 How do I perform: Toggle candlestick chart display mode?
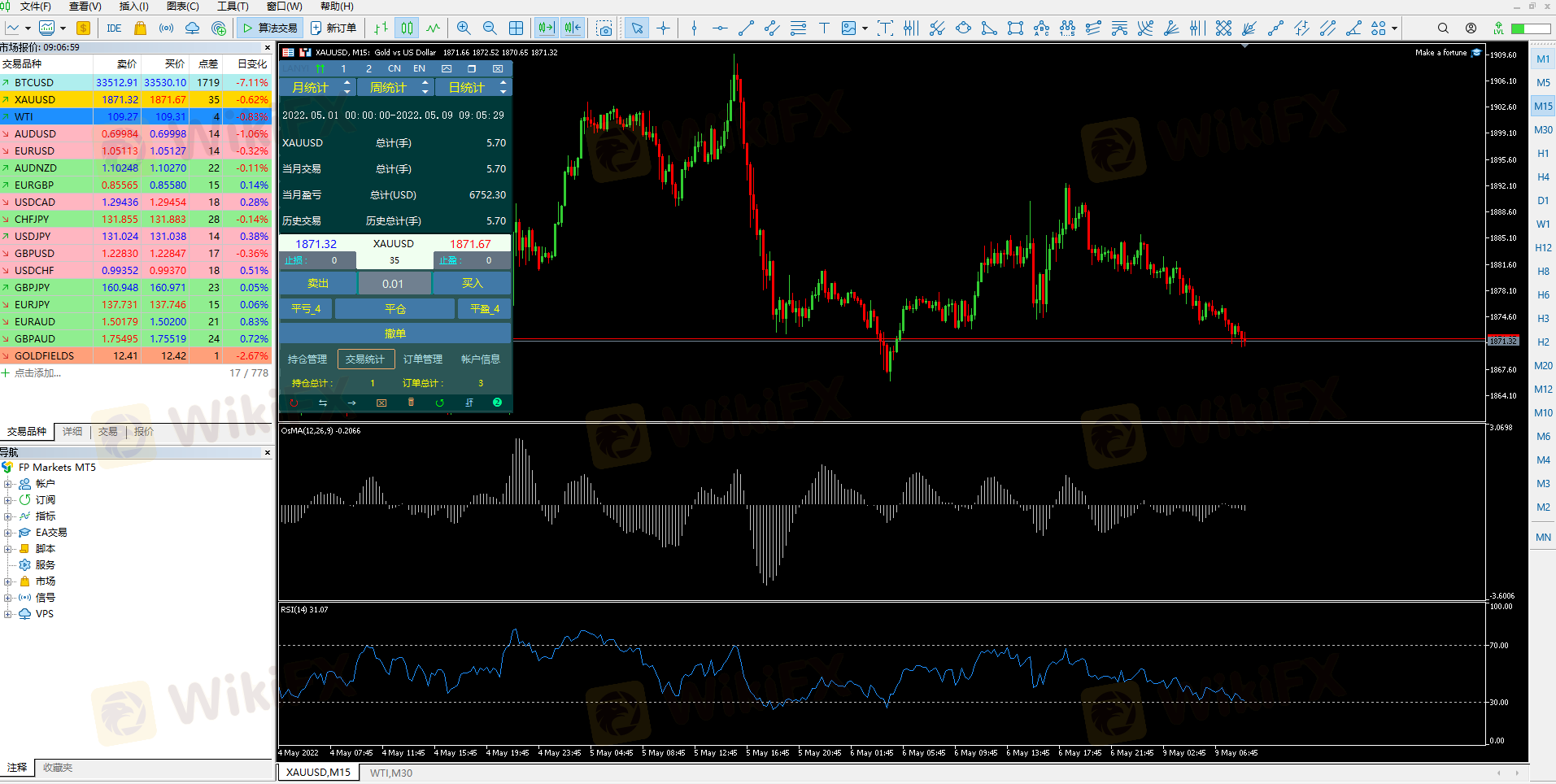pyautogui.click(x=407, y=28)
